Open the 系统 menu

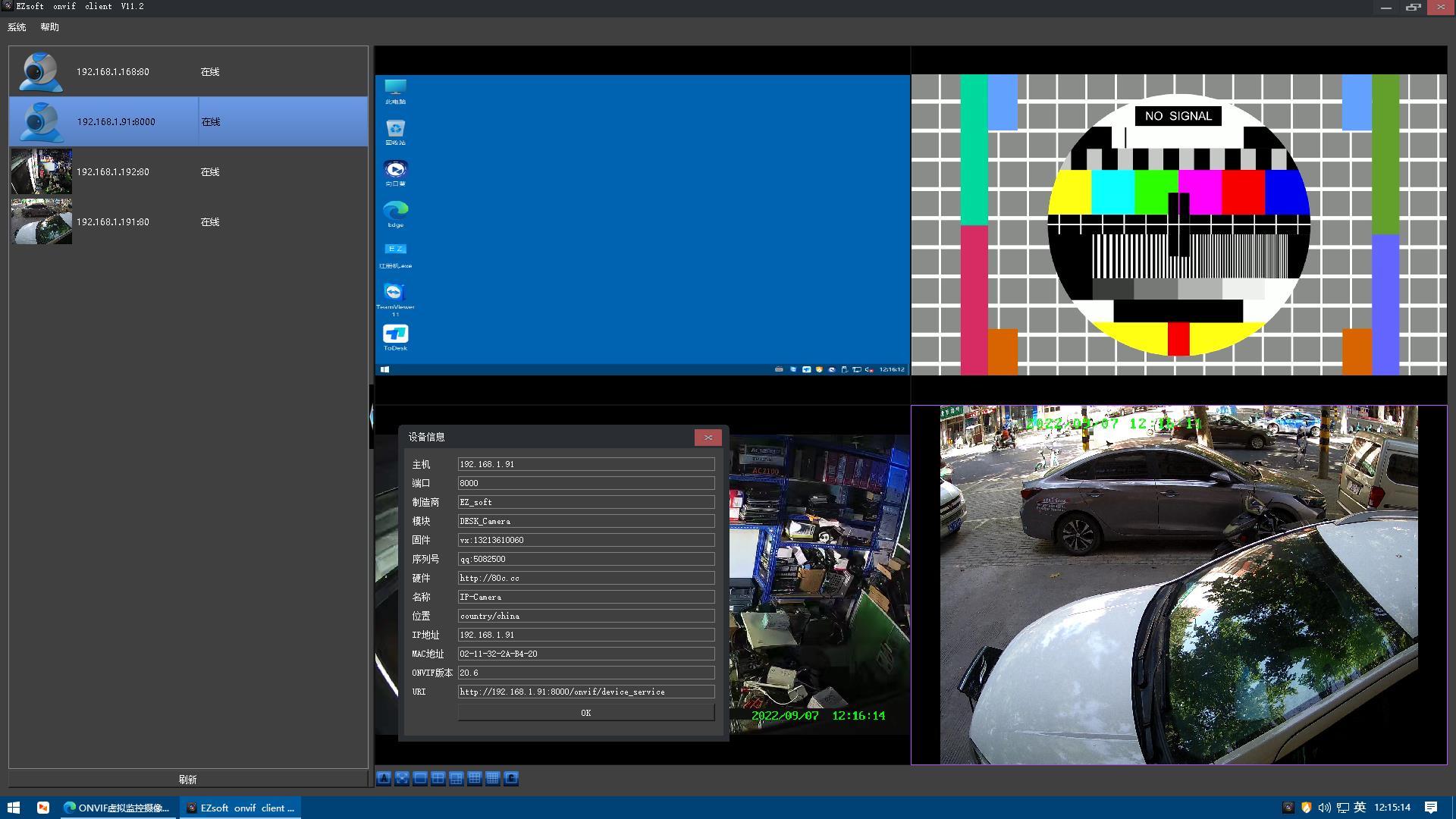click(x=17, y=27)
